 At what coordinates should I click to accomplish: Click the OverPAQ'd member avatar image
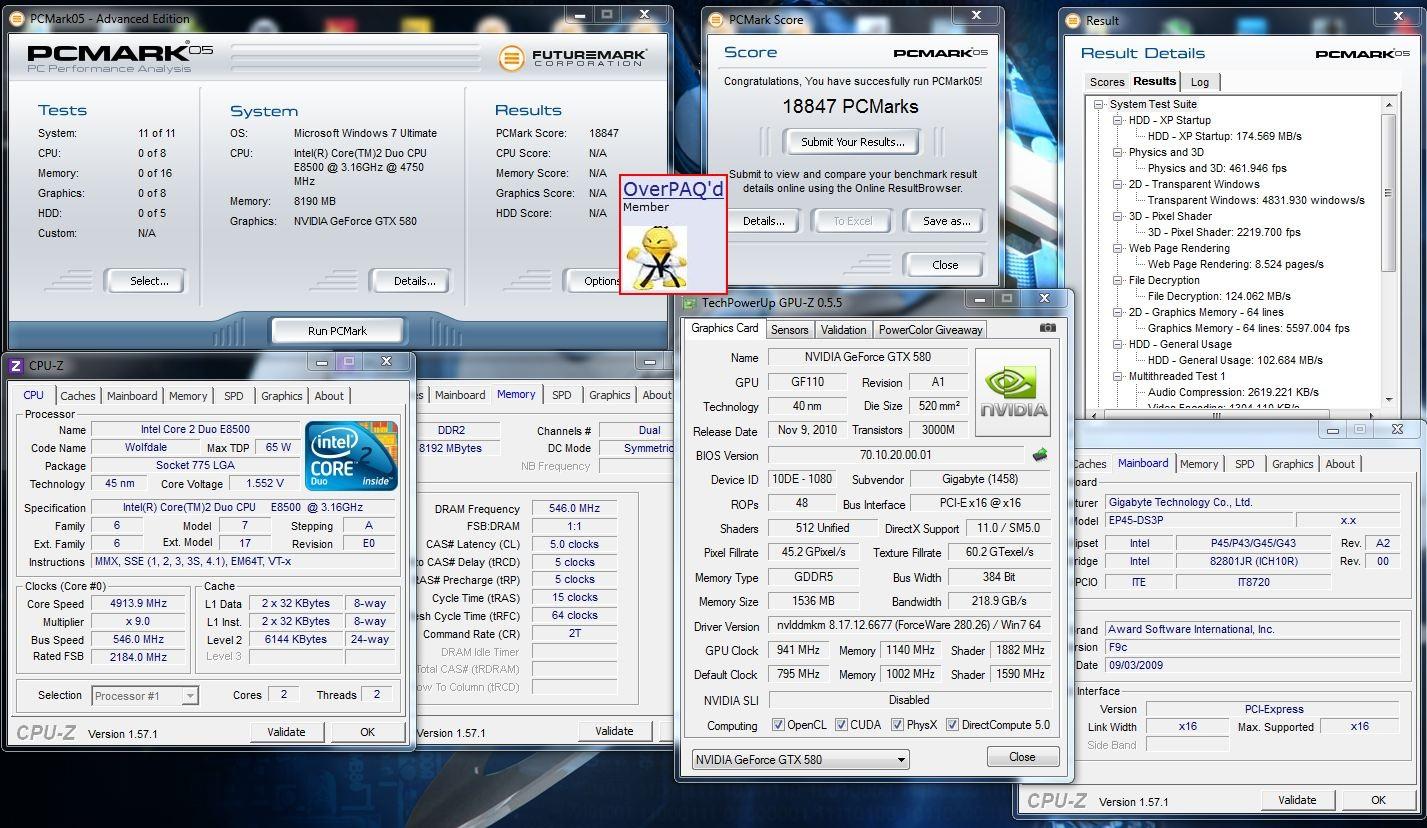[x=656, y=256]
